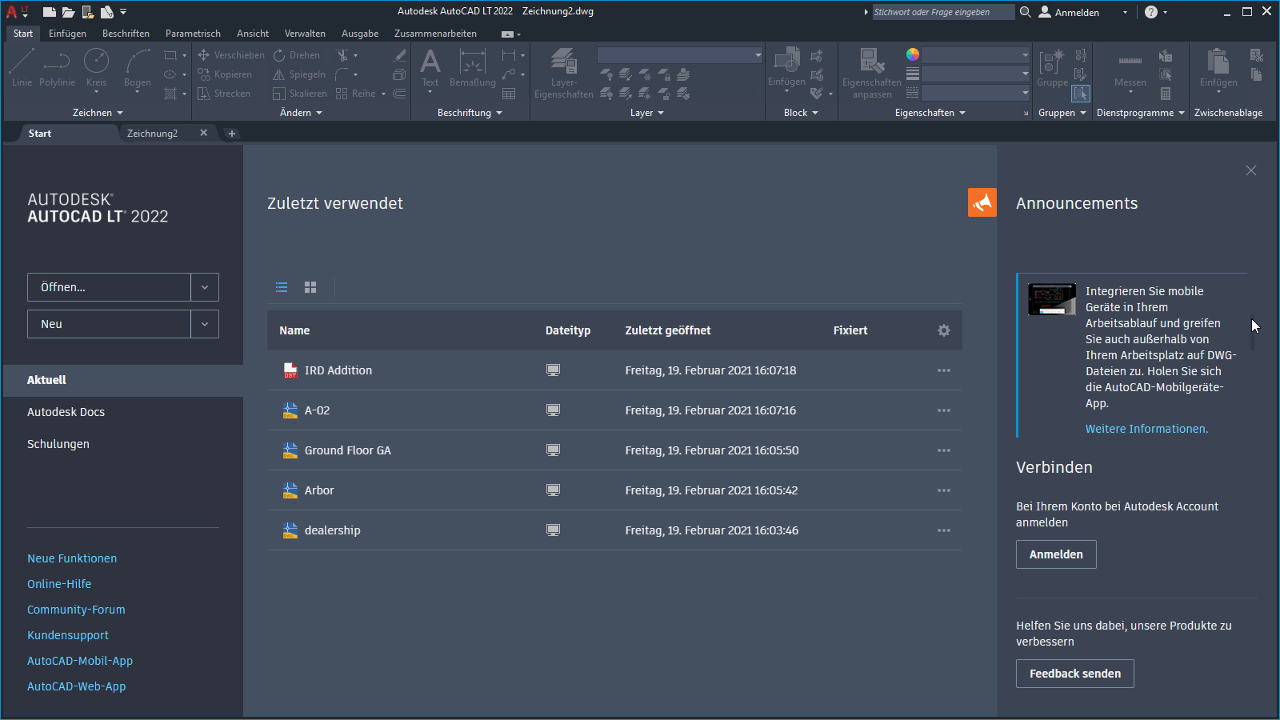Click Eigenschaften anpassen tool

click(x=872, y=73)
